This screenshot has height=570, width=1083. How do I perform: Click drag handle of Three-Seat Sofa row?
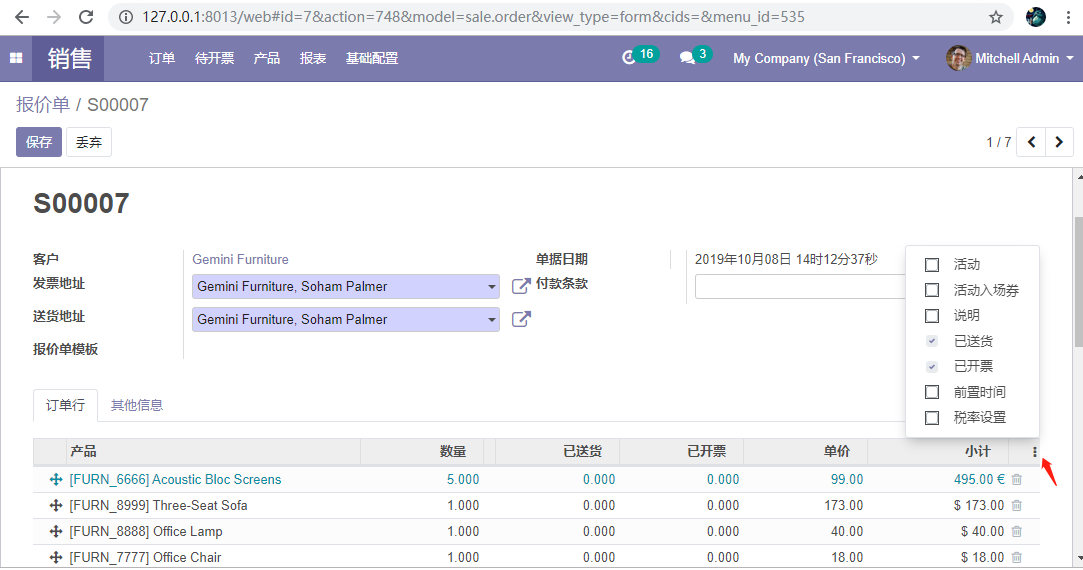point(56,506)
